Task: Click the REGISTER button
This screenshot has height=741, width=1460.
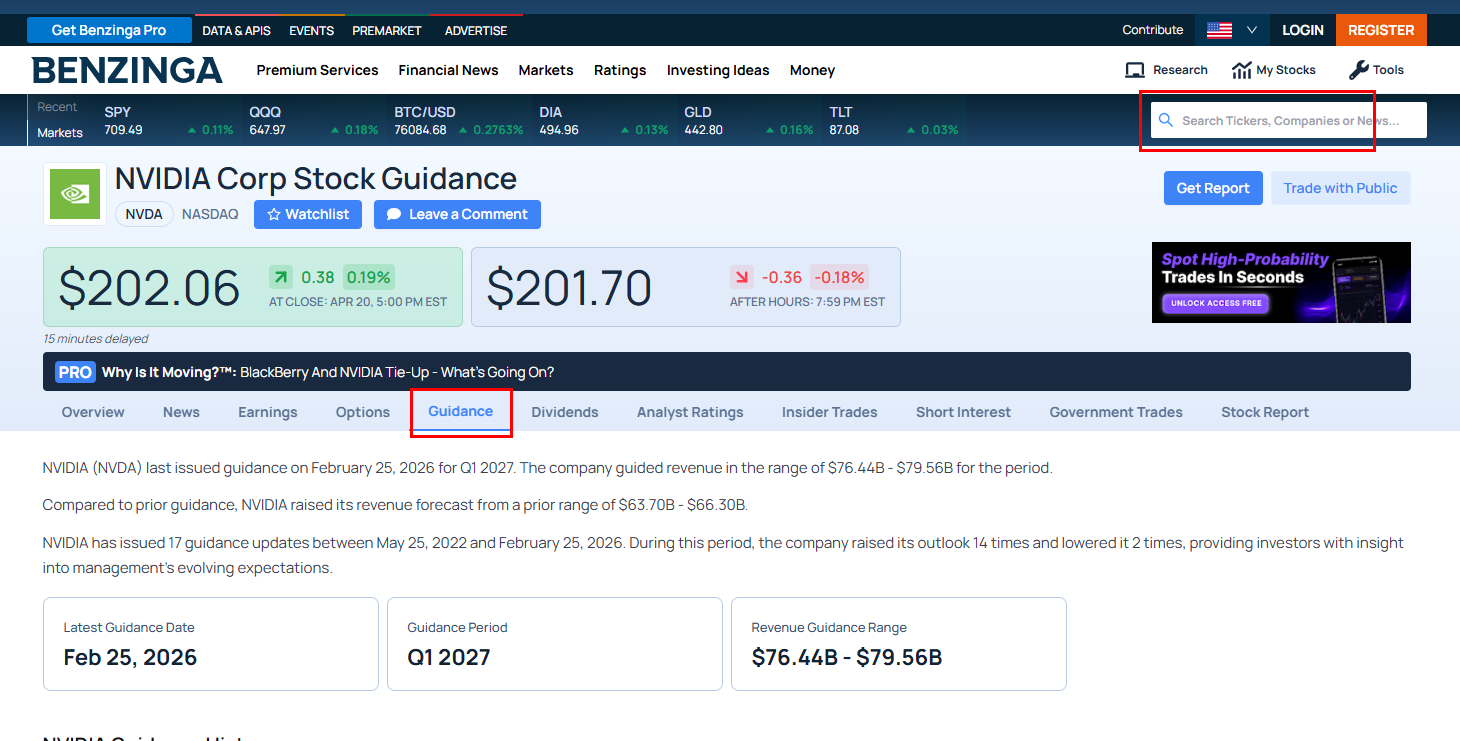Action: pyautogui.click(x=1381, y=30)
